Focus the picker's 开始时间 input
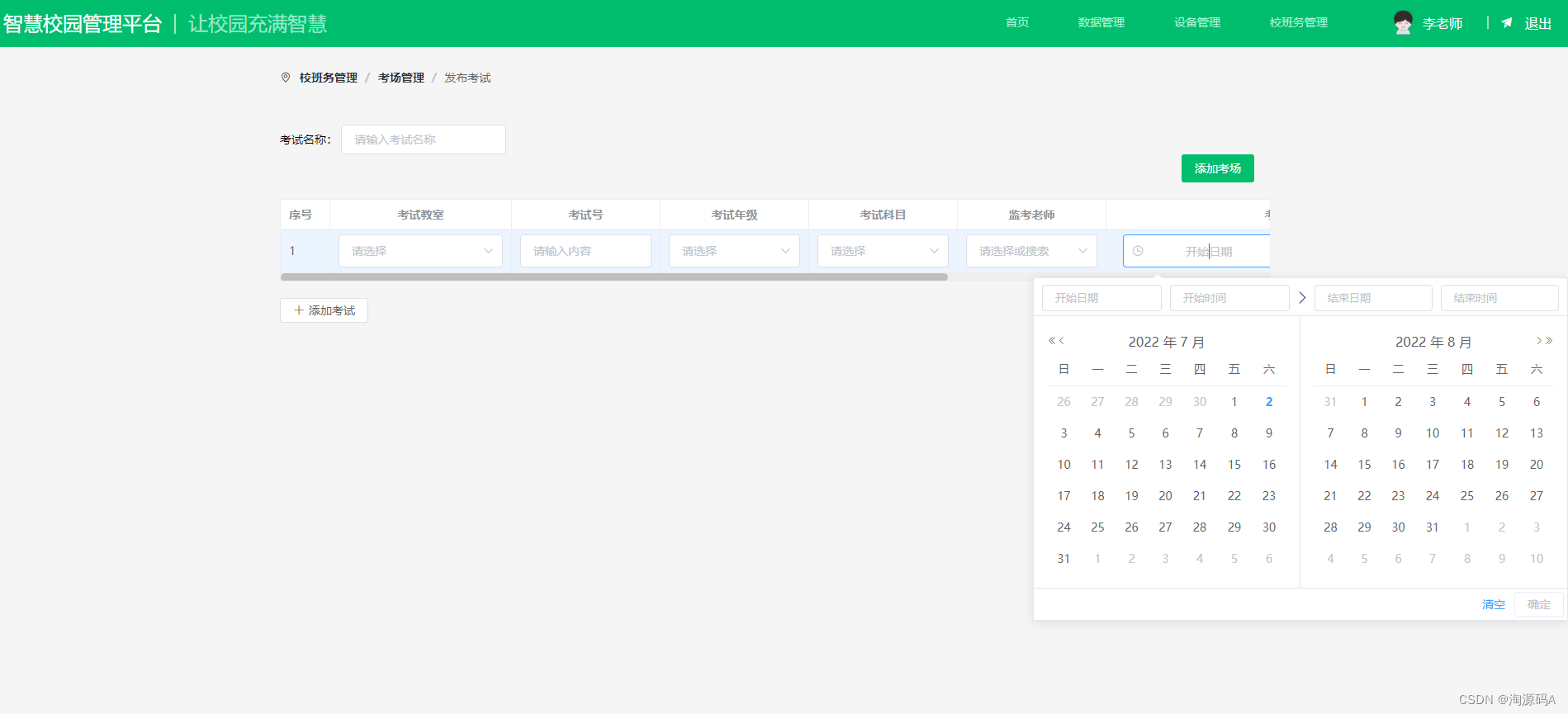Image resolution: width=1568 pixels, height=714 pixels. pos(1229,298)
